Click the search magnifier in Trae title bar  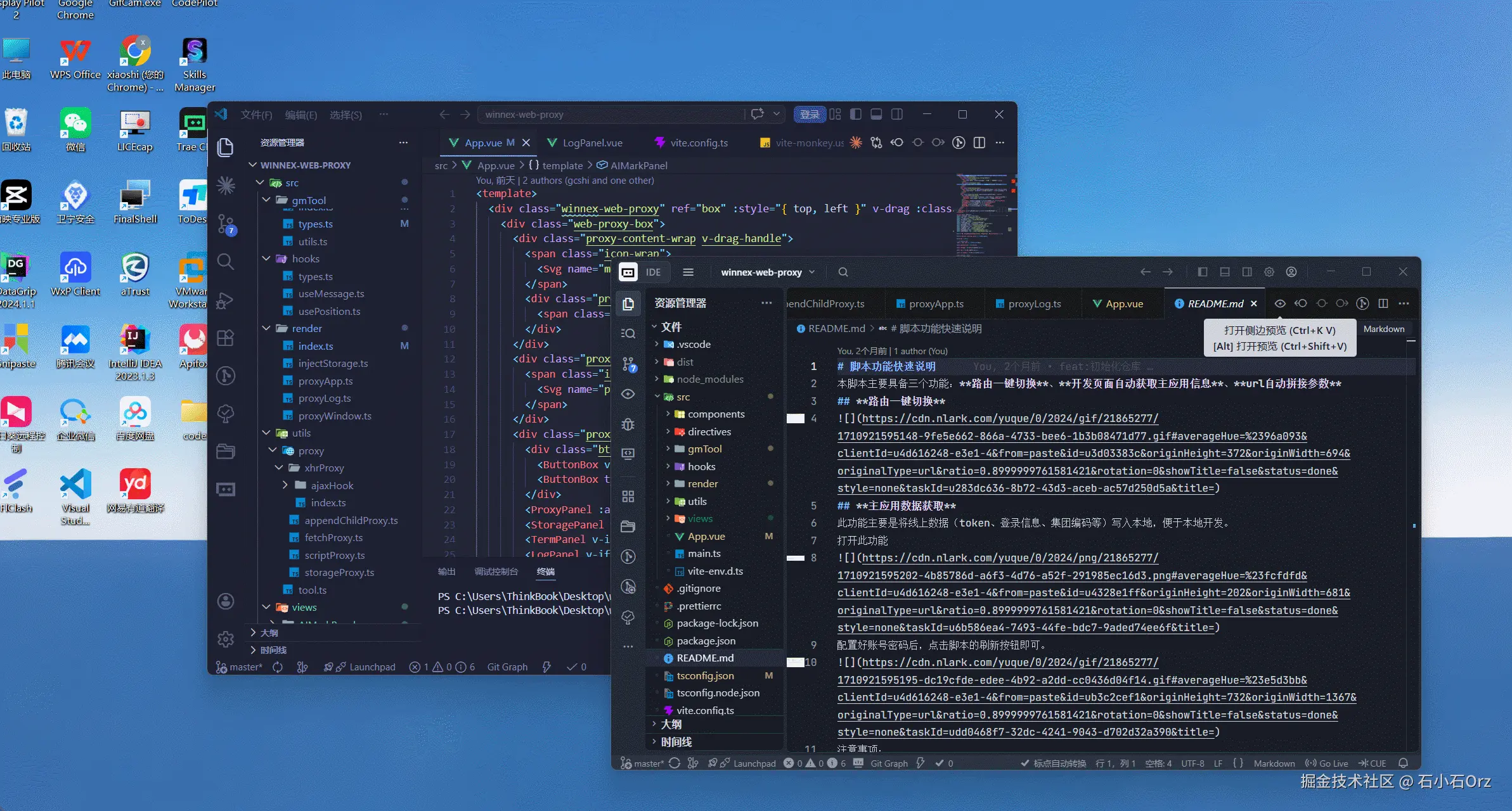pos(843,272)
